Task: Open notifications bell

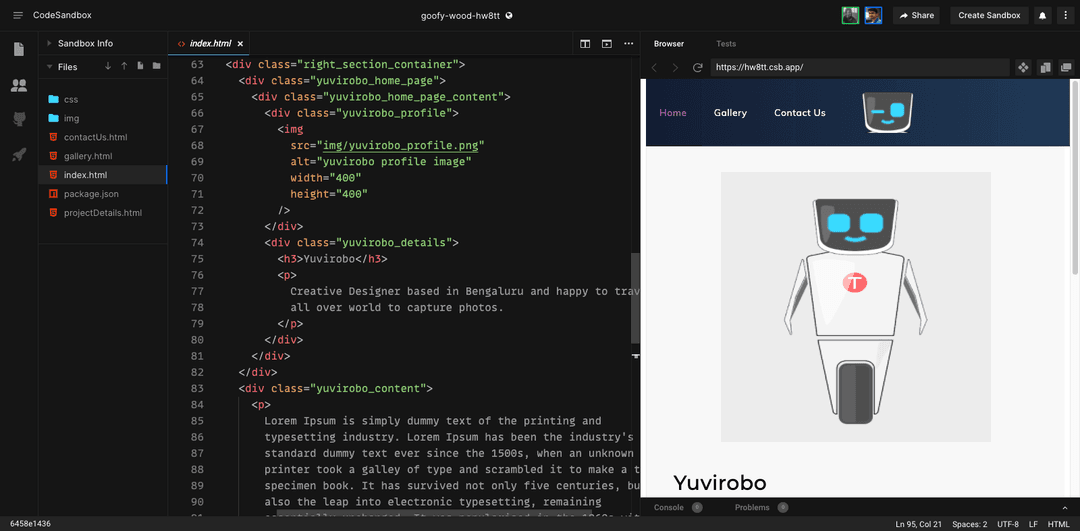Action: (1042, 15)
